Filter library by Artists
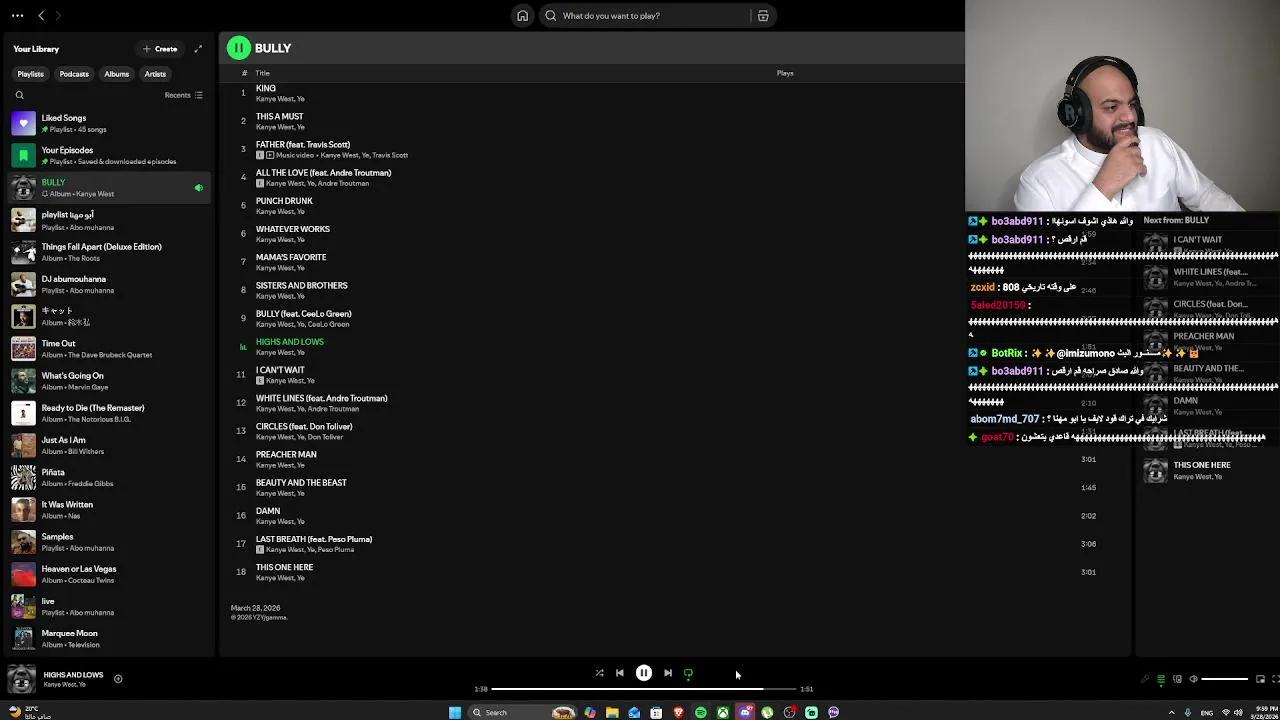Viewport: 1280px width, 720px height. 155,74
